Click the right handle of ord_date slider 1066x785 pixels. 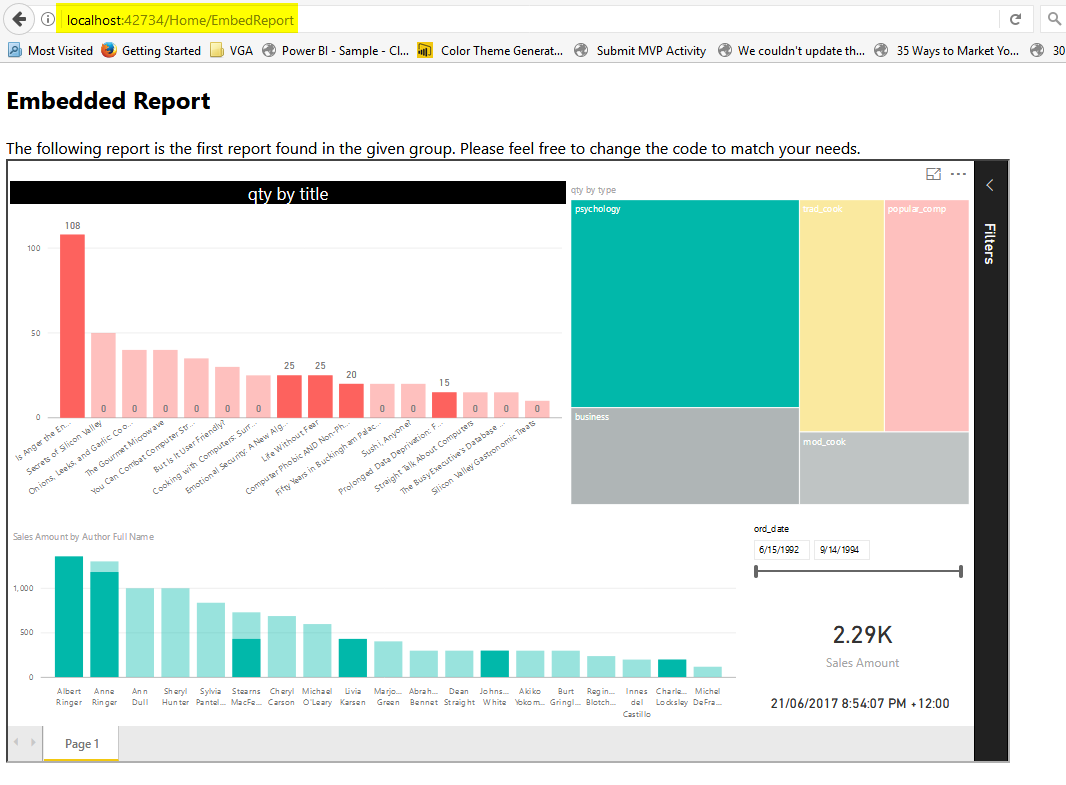point(960,571)
